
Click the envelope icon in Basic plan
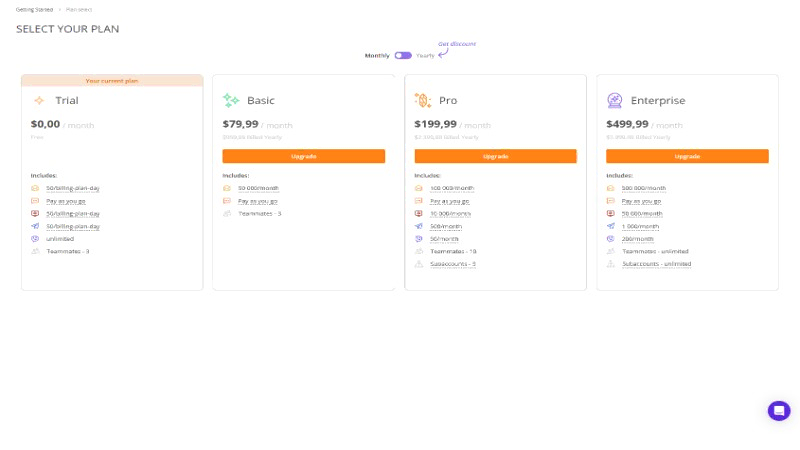[227, 188]
